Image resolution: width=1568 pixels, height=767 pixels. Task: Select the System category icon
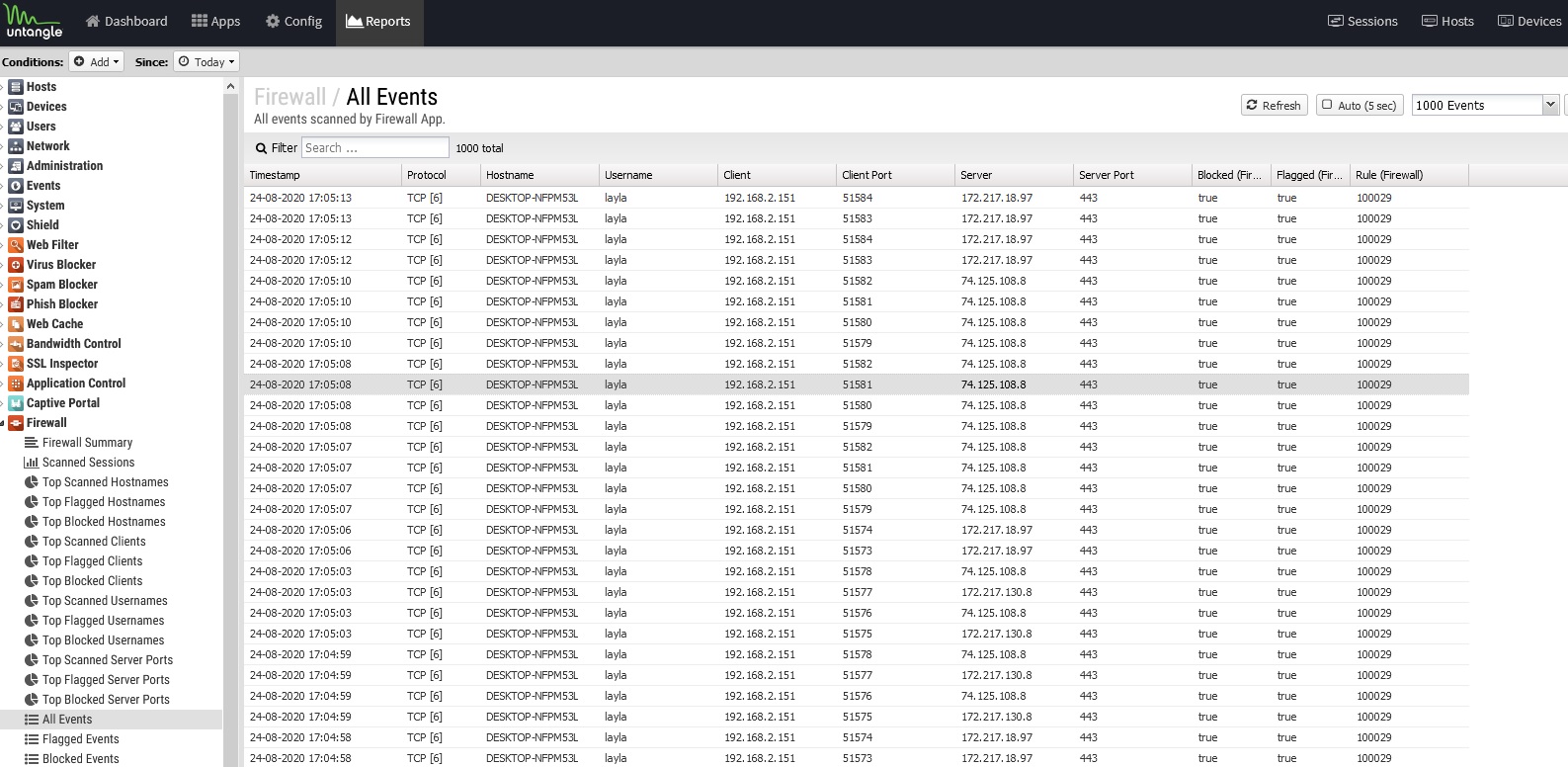point(16,206)
